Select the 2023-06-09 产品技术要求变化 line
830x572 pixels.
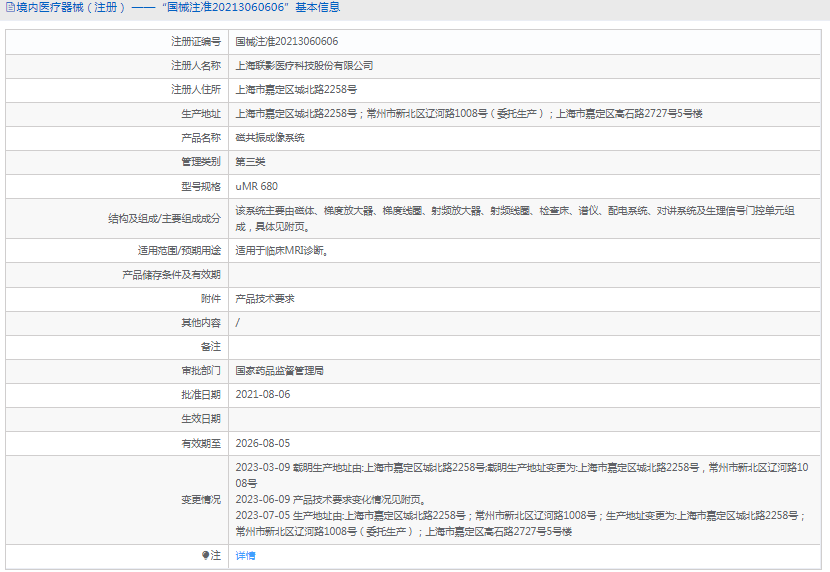click(331, 500)
